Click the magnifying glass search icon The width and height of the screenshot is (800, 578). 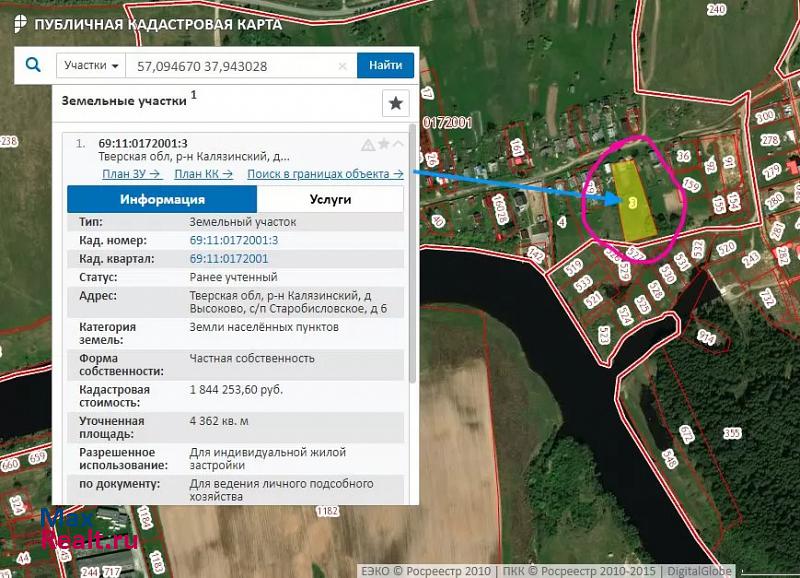(33, 65)
